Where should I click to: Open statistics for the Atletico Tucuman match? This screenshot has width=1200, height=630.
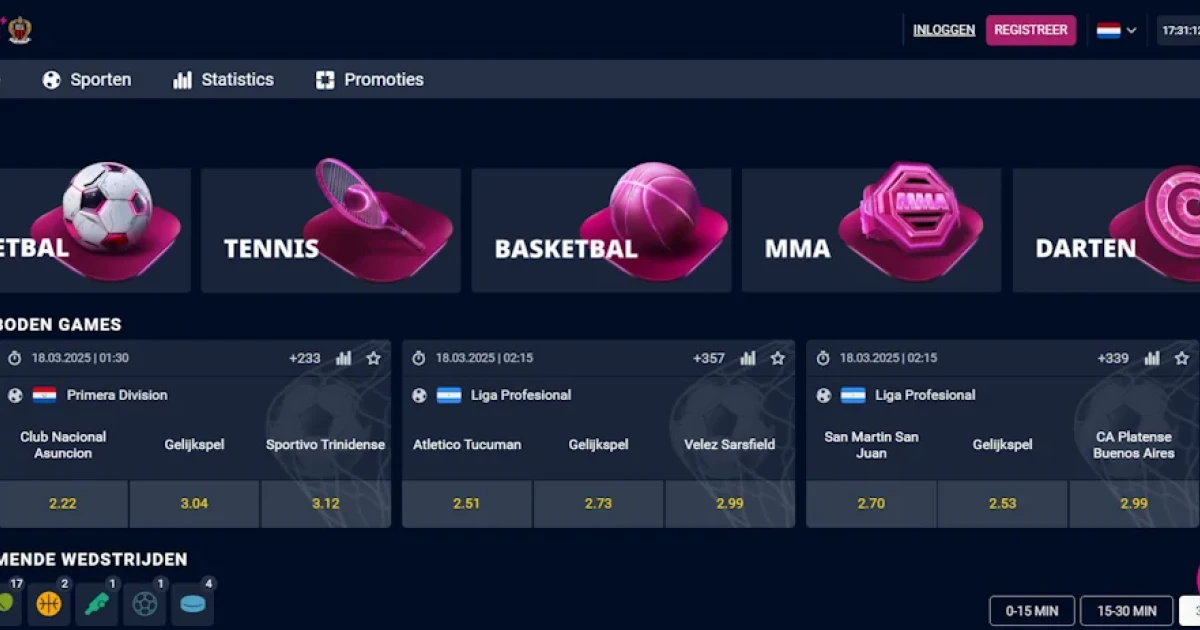(x=749, y=357)
